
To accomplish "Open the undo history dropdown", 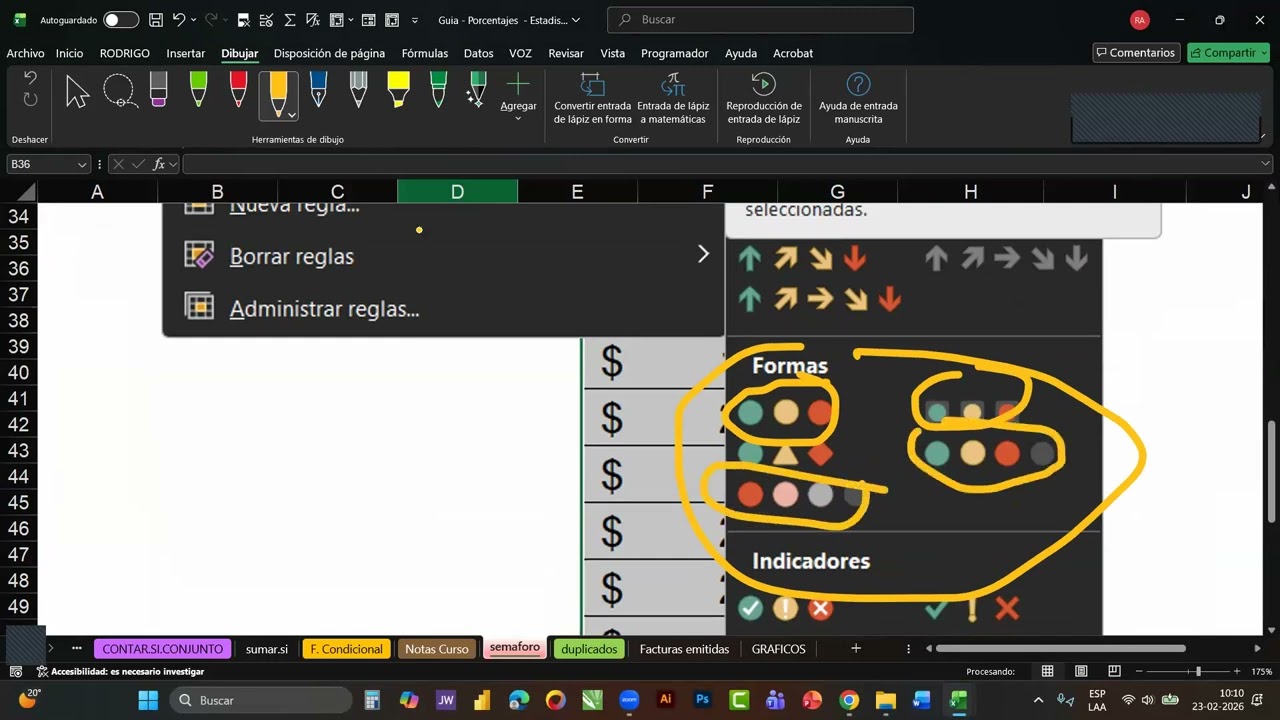I will tap(194, 20).
